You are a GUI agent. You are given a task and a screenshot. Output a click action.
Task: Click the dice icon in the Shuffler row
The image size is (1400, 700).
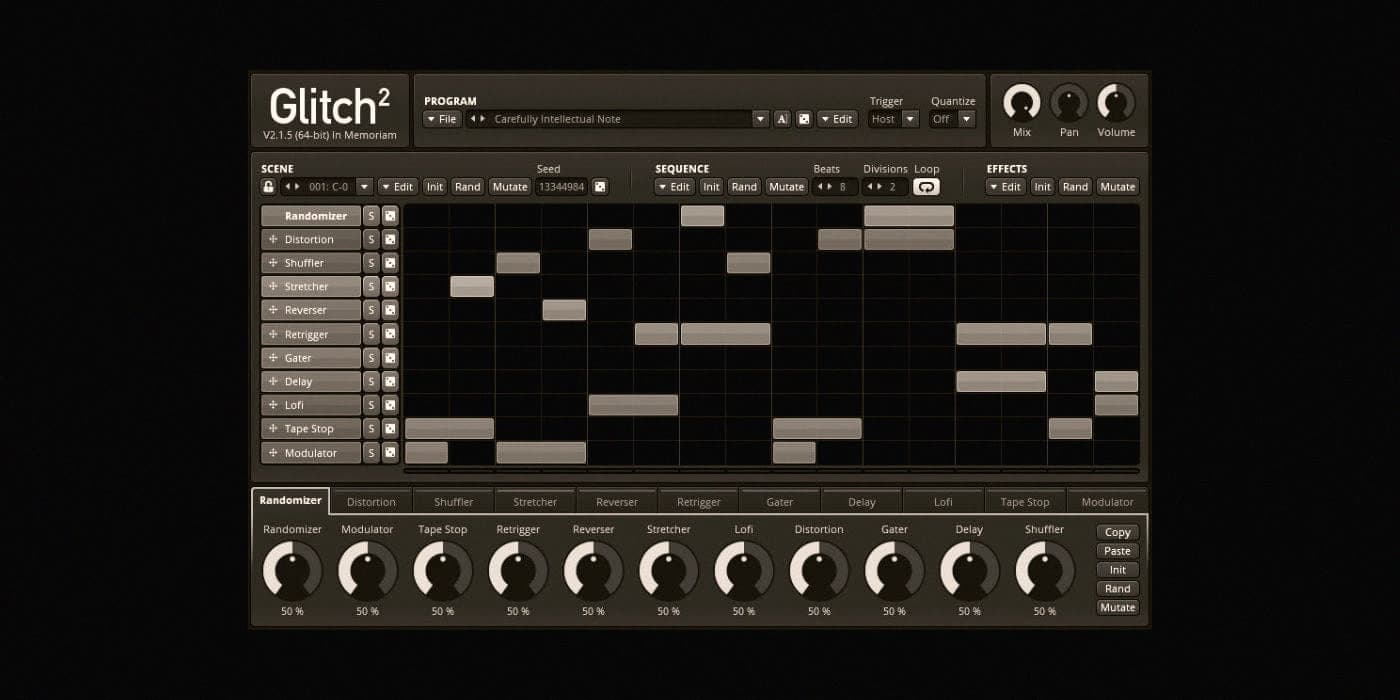coord(390,263)
